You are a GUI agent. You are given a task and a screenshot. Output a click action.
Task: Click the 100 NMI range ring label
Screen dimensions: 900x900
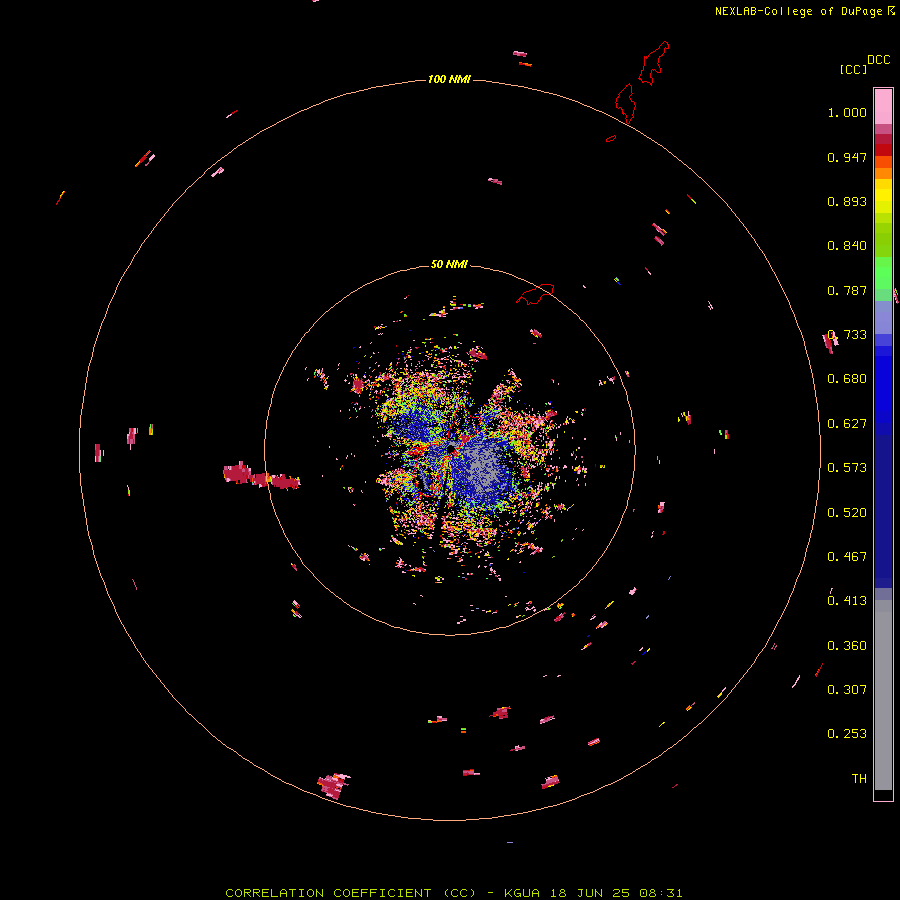pyautogui.click(x=449, y=79)
